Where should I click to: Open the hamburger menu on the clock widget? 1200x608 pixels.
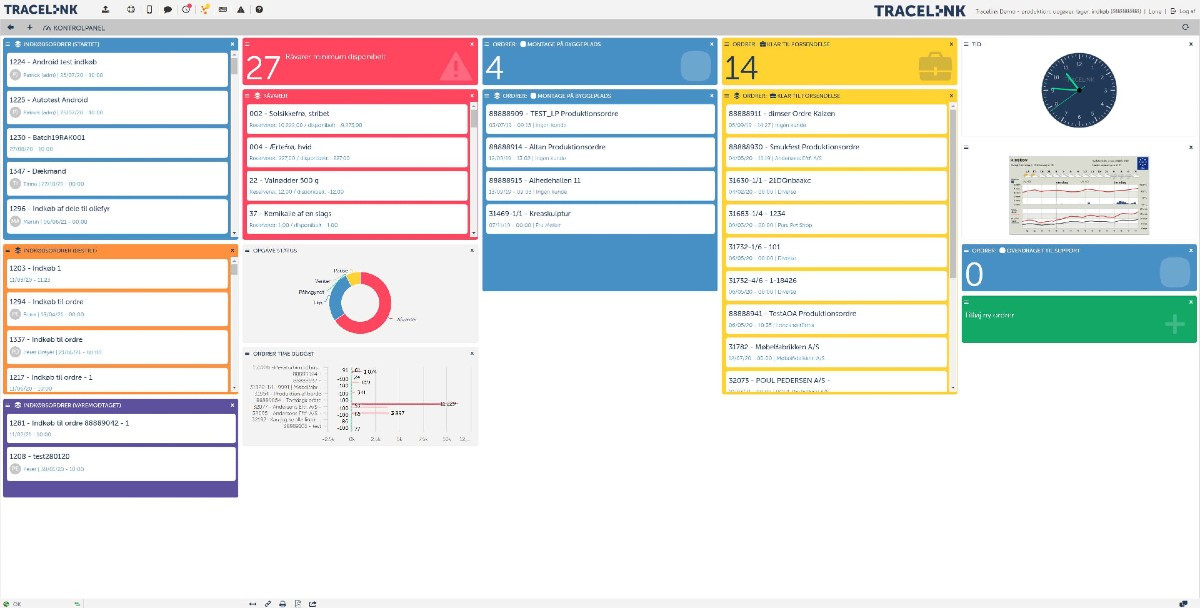[966, 44]
